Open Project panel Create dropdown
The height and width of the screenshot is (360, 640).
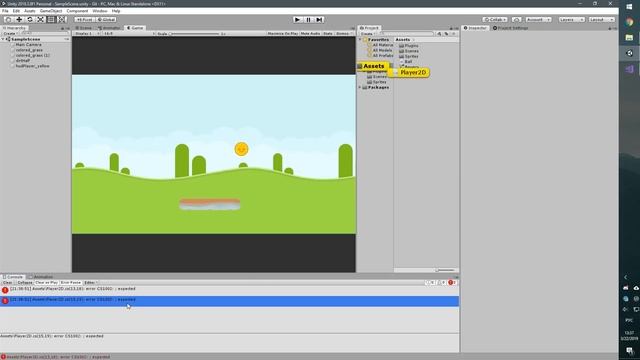[368, 33]
